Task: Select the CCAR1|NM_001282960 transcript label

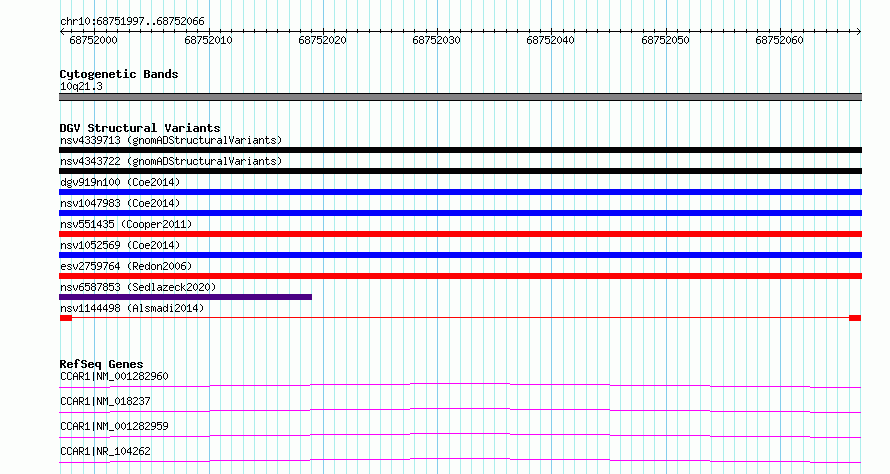Action: [x=114, y=376]
